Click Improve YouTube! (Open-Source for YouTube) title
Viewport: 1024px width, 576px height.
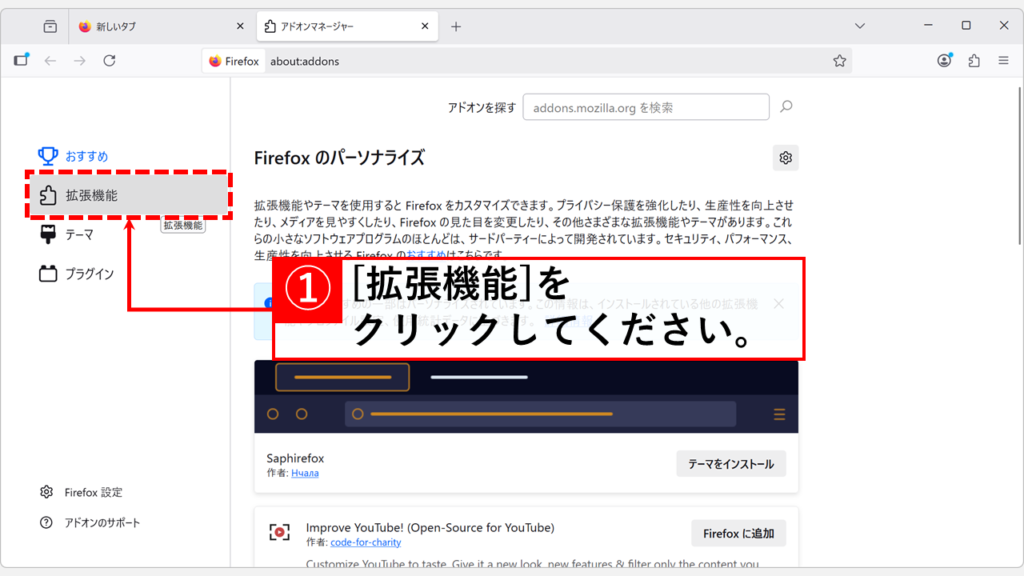(x=430, y=528)
